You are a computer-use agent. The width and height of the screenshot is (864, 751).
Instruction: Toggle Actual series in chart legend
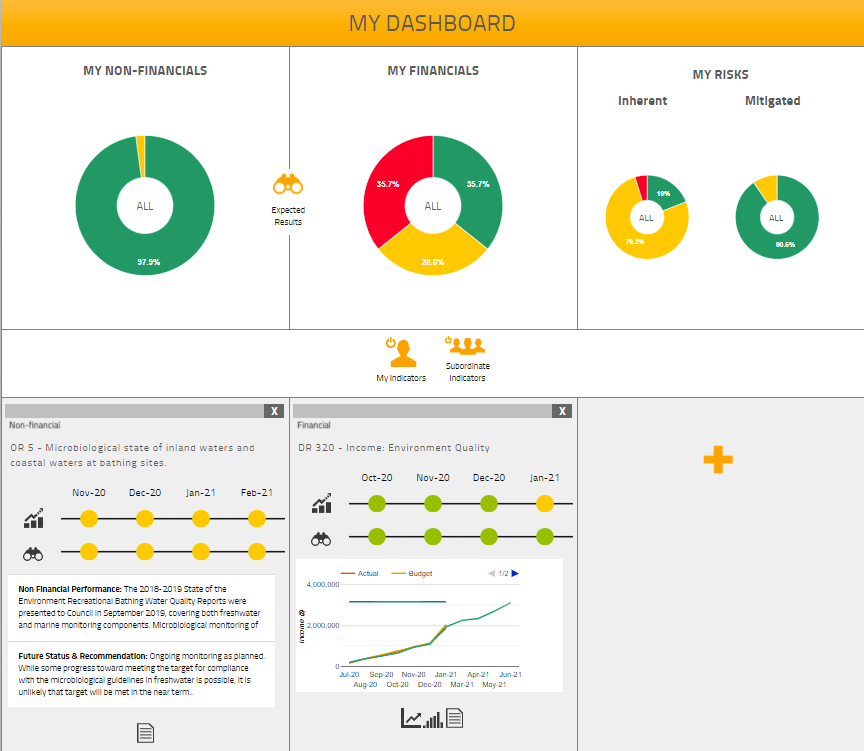pos(360,574)
